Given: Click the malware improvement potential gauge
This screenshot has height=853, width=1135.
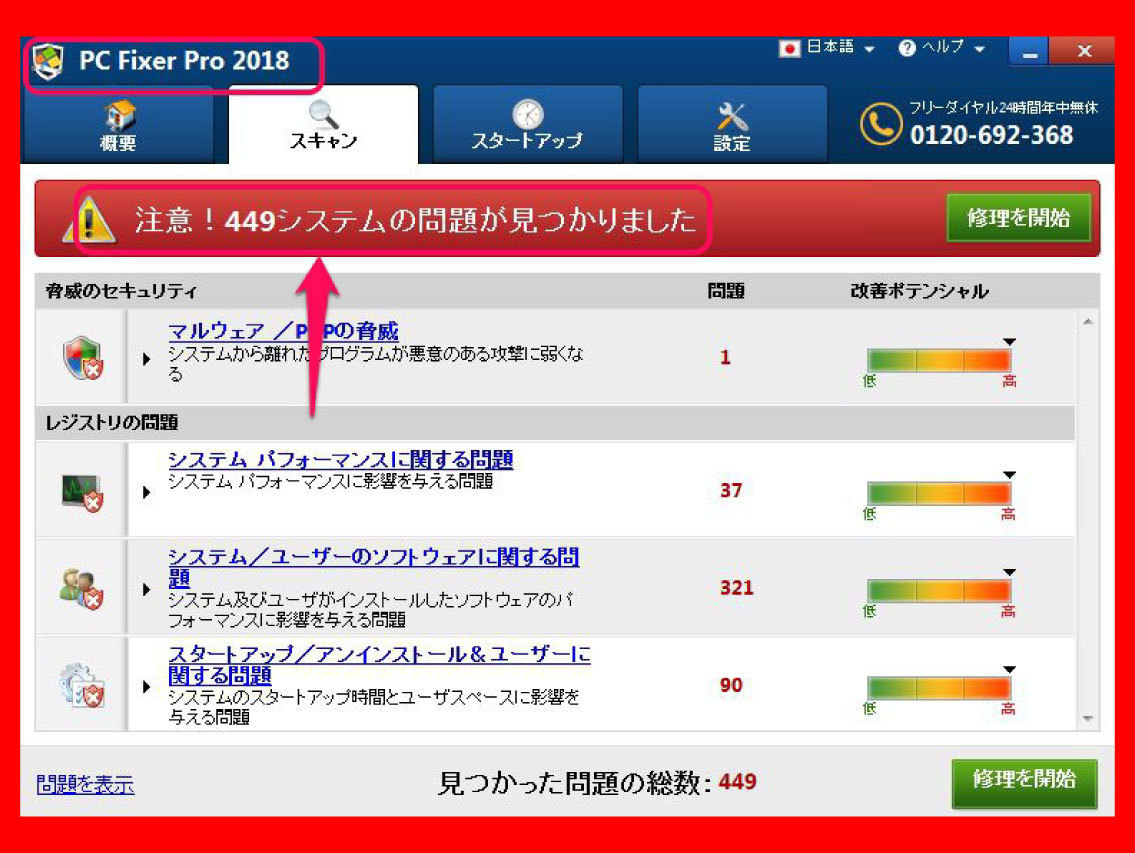Looking at the screenshot, I should point(938,361).
